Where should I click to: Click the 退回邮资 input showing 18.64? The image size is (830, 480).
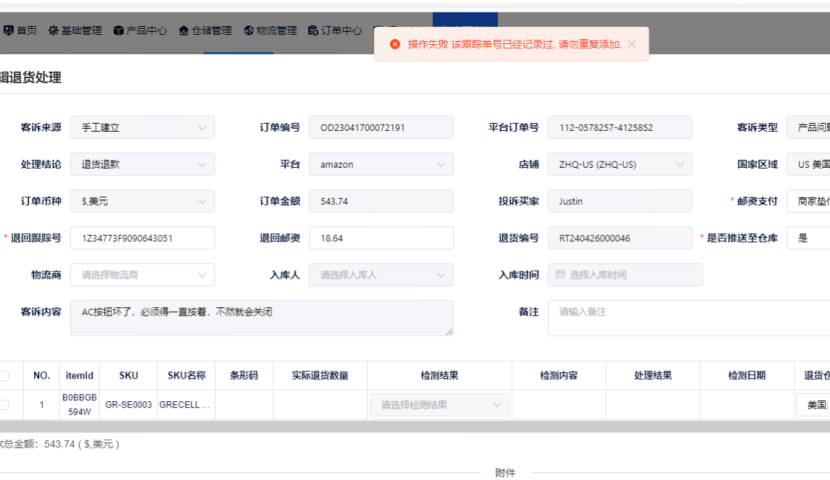tap(381, 238)
